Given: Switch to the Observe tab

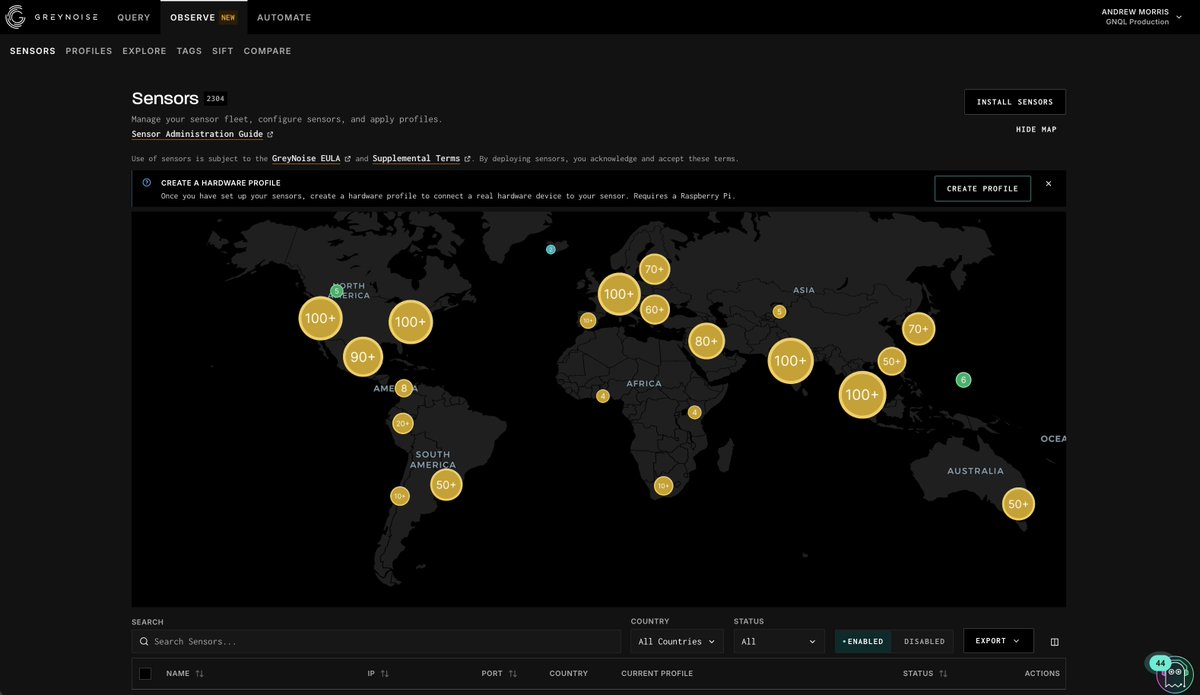Looking at the screenshot, I should [x=203, y=17].
